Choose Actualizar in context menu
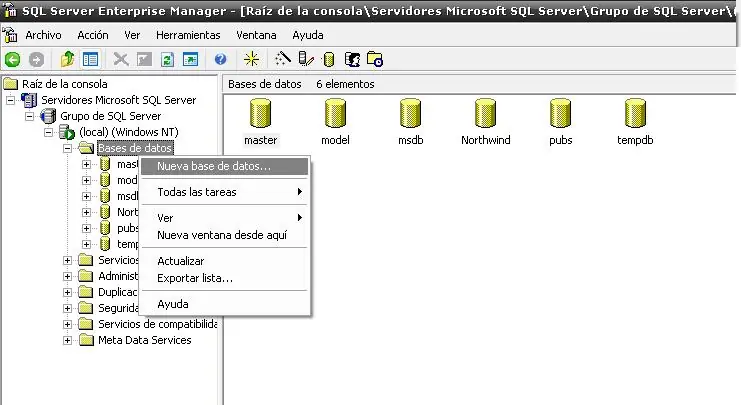The image size is (741, 405). point(224,261)
